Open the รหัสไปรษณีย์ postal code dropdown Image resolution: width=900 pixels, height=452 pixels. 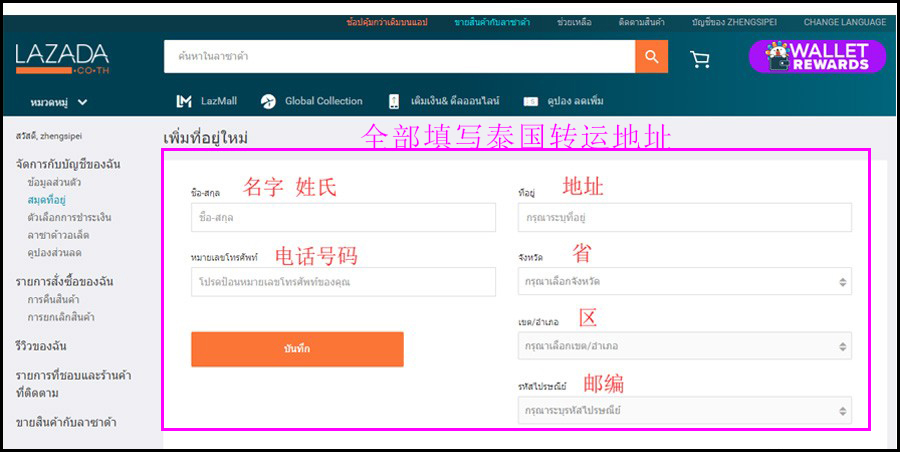coord(685,409)
